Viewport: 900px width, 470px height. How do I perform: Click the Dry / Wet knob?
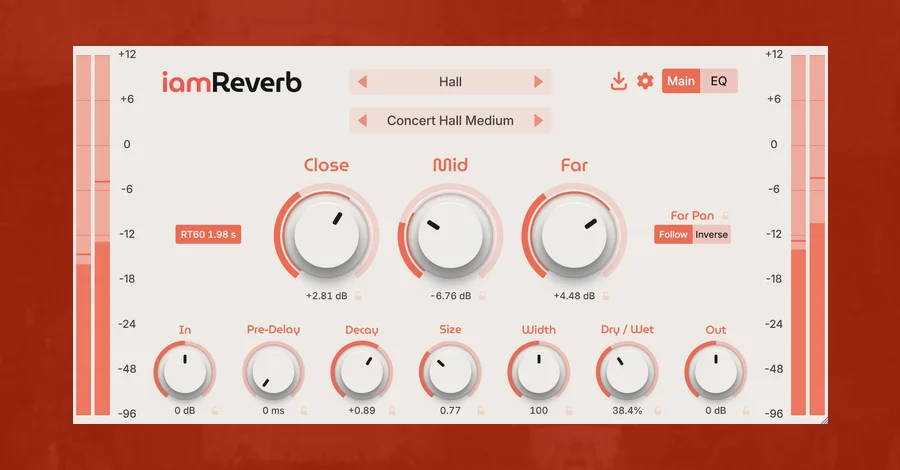(x=627, y=371)
